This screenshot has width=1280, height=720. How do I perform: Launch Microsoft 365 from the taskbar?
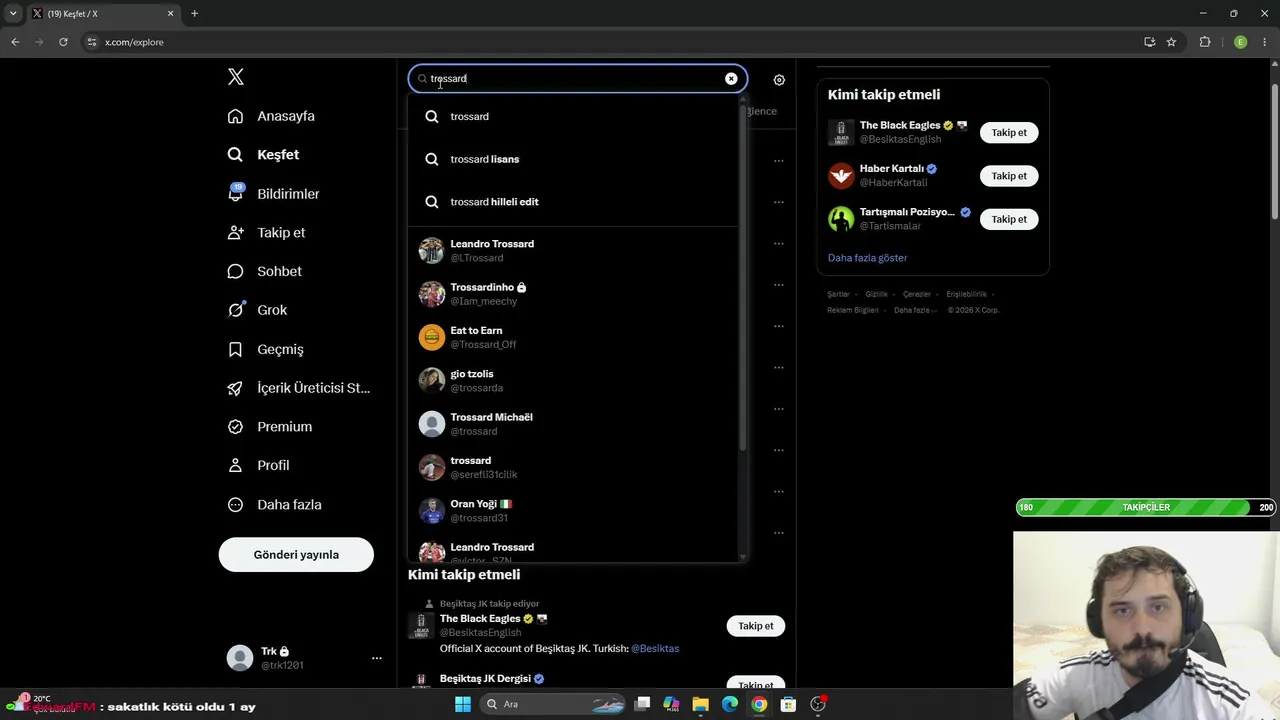(x=671, y=704)
